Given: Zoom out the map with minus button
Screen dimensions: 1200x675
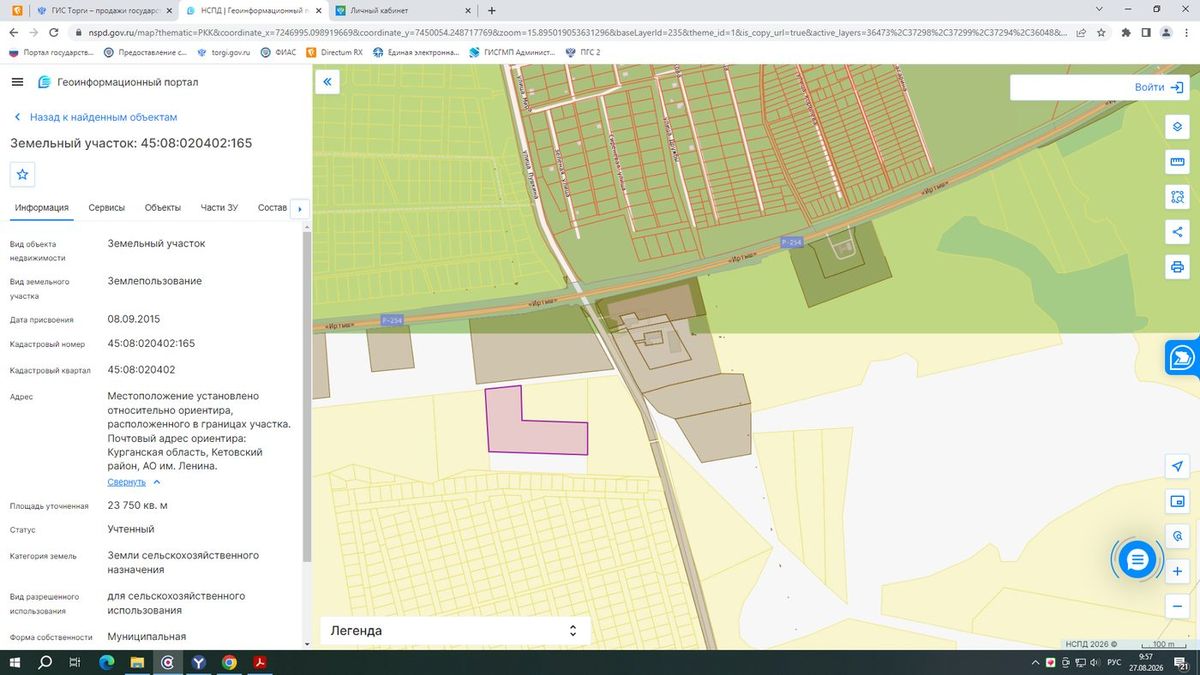Looking at the screenshot, I should click(x=1177, y=607).
